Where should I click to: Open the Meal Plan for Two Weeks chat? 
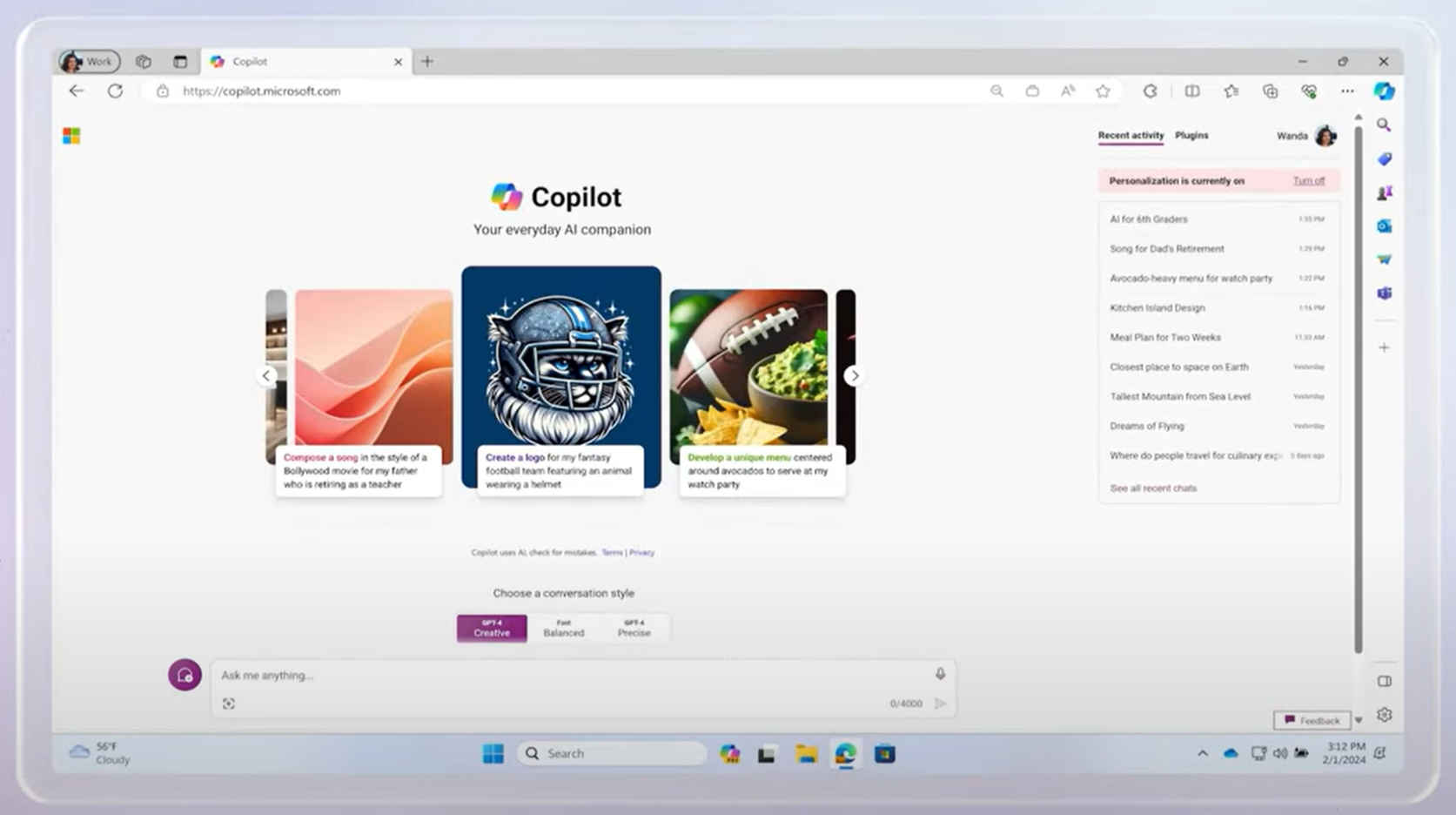click(1218, 338)
